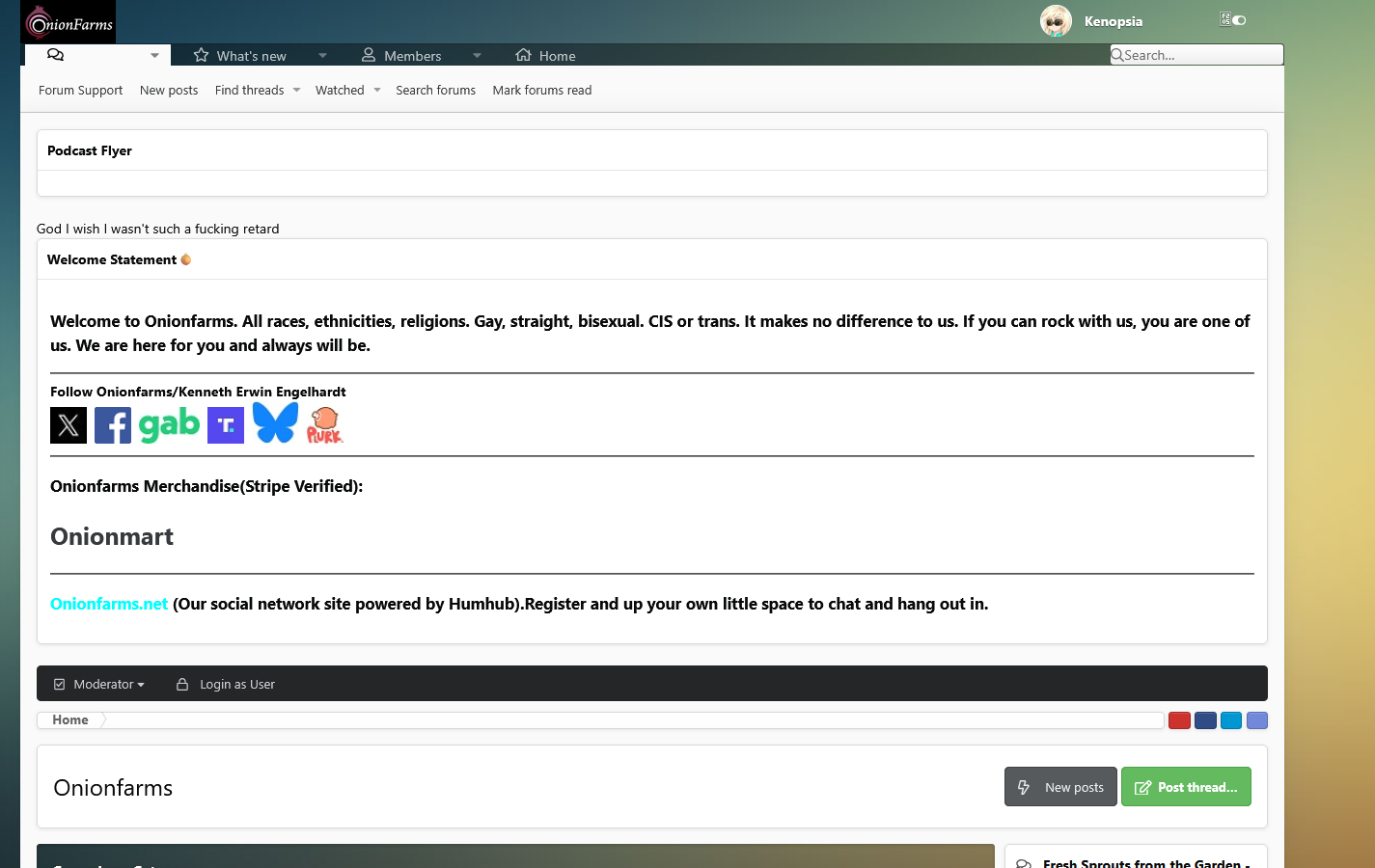Click the gray New posts button
The height and width of the screenshot is (868, 1375).
pos(1060,787)
